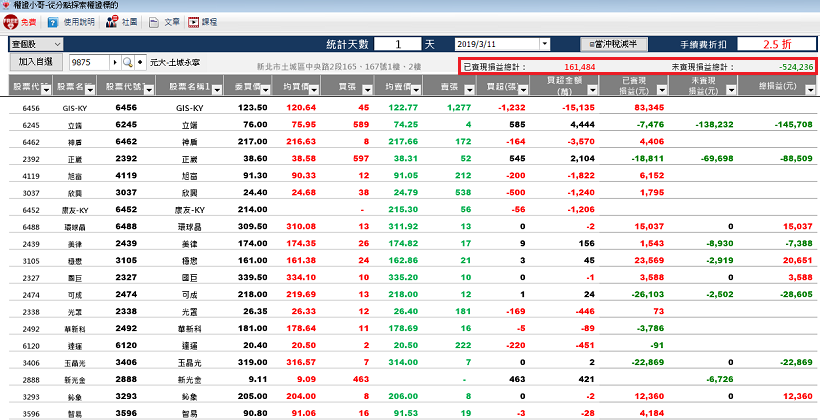Click 康友-KY average sell price 215.30
Viewport: 820px width, 420px height.
[403, 209]
